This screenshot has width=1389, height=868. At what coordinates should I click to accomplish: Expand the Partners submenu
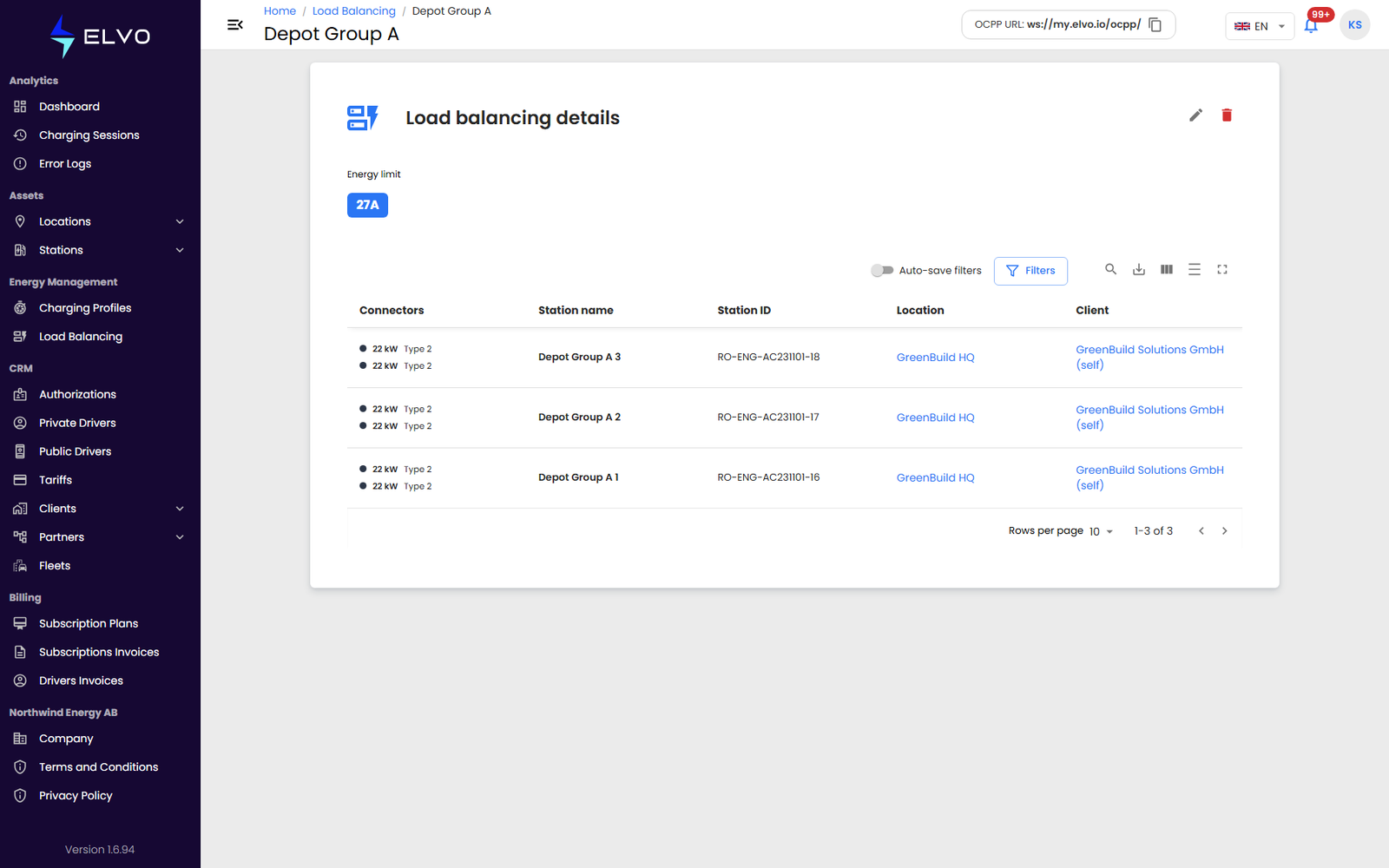point(180,537)
